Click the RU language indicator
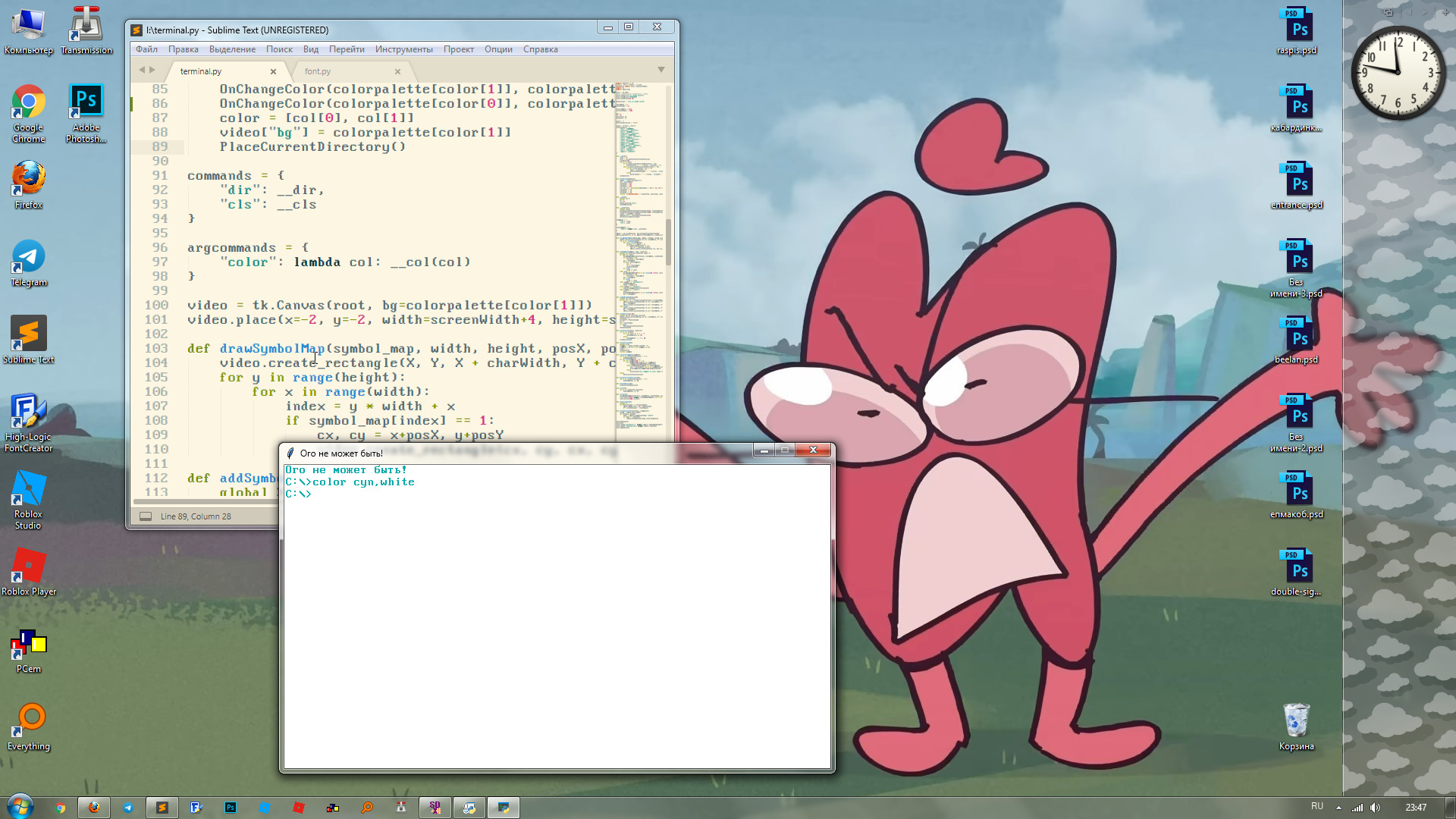 pos(1316,807)
